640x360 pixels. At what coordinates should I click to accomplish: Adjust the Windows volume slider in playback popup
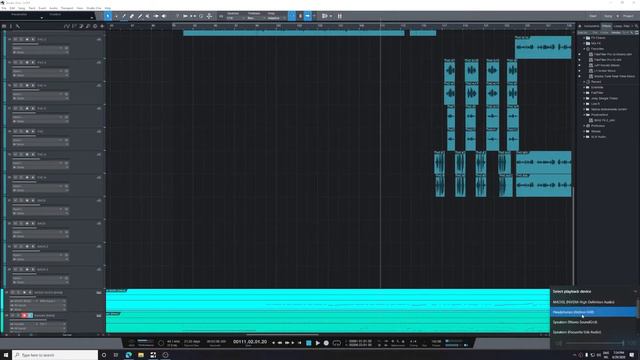click(595, 343)
